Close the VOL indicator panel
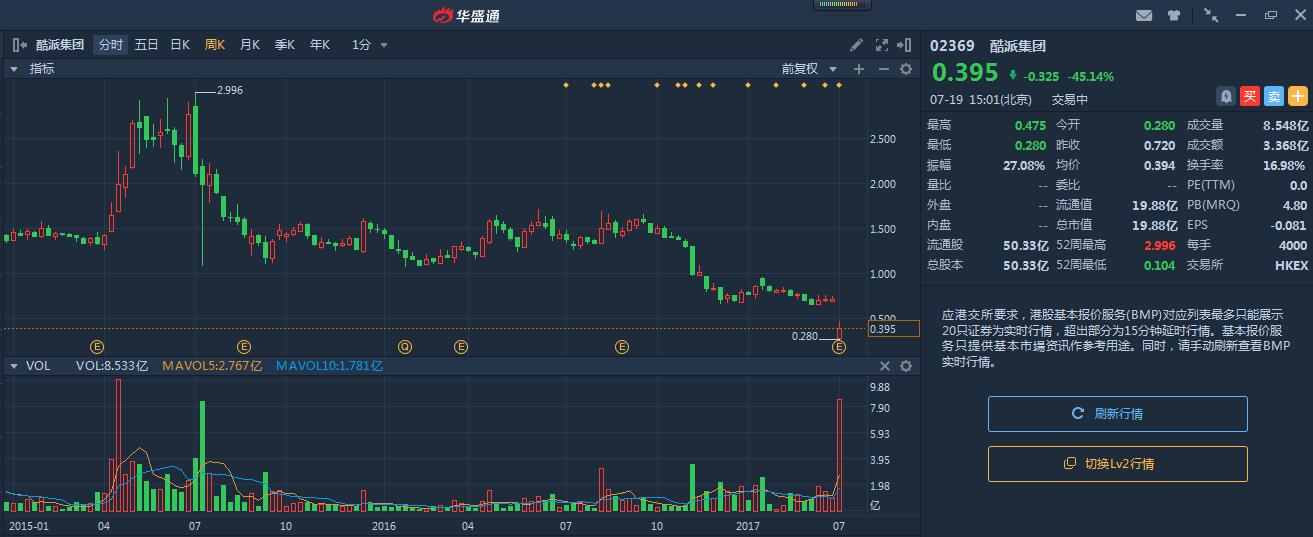The image size is (1313, 537). click(885, 366)
